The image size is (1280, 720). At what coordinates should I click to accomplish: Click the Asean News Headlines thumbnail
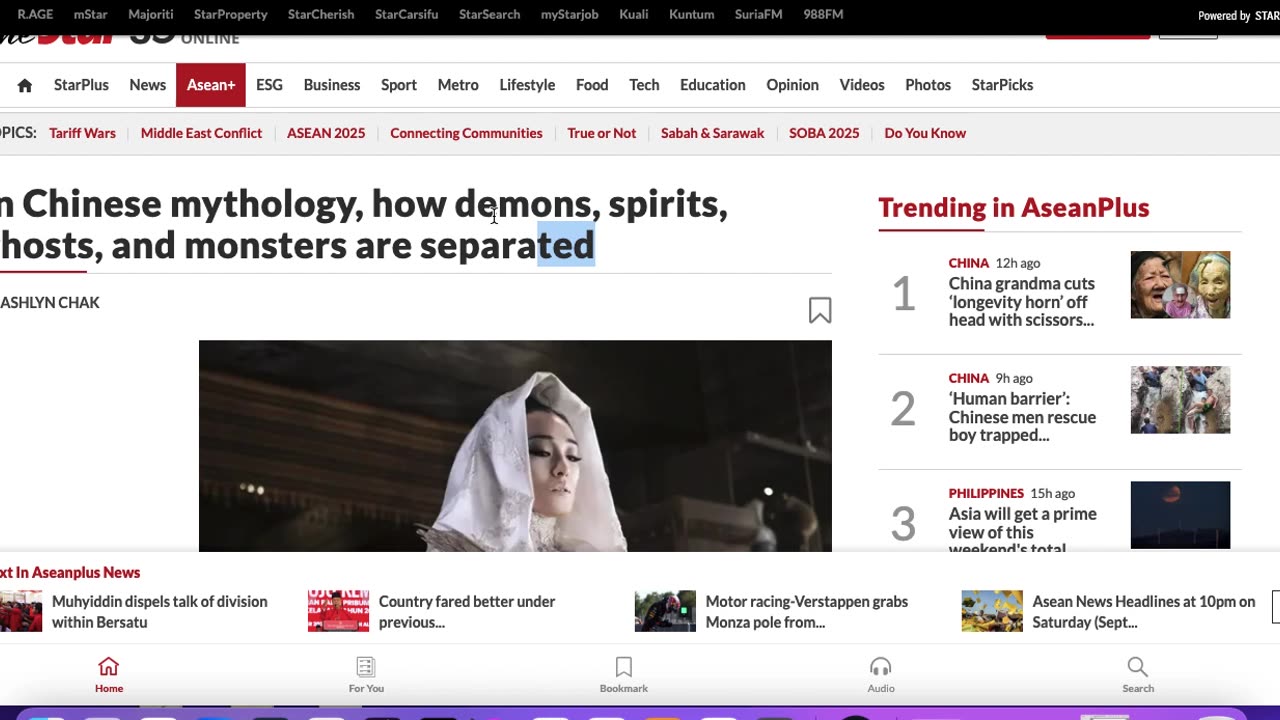pyautogui.click(x=992, y=611)
